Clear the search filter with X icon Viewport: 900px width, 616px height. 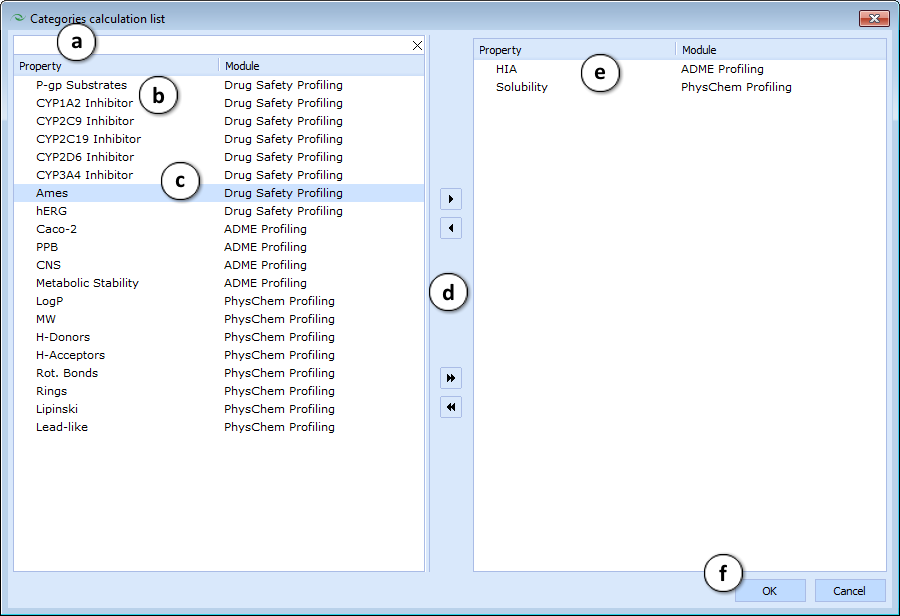coord(417,46)
